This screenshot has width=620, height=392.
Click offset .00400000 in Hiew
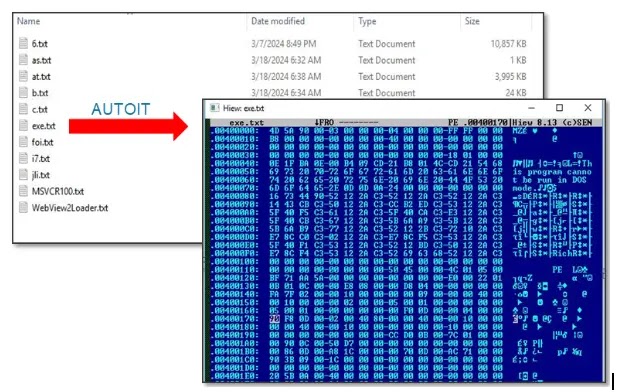click(234, 131)
